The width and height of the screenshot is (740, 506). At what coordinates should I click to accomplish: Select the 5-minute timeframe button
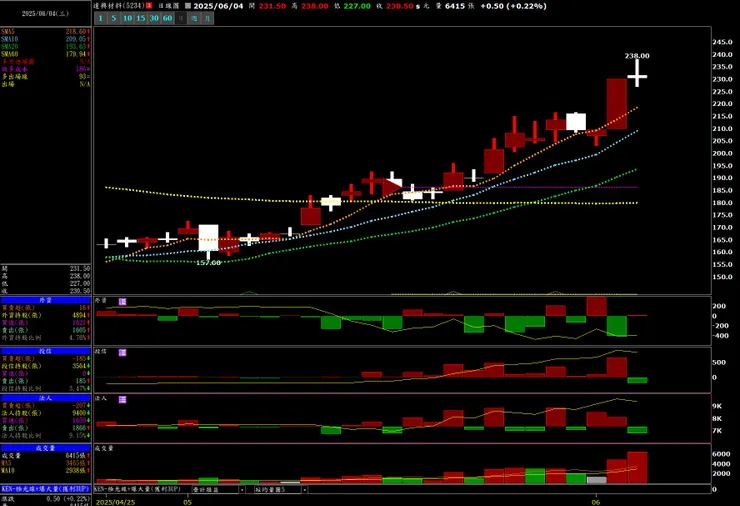click(114, 18)
